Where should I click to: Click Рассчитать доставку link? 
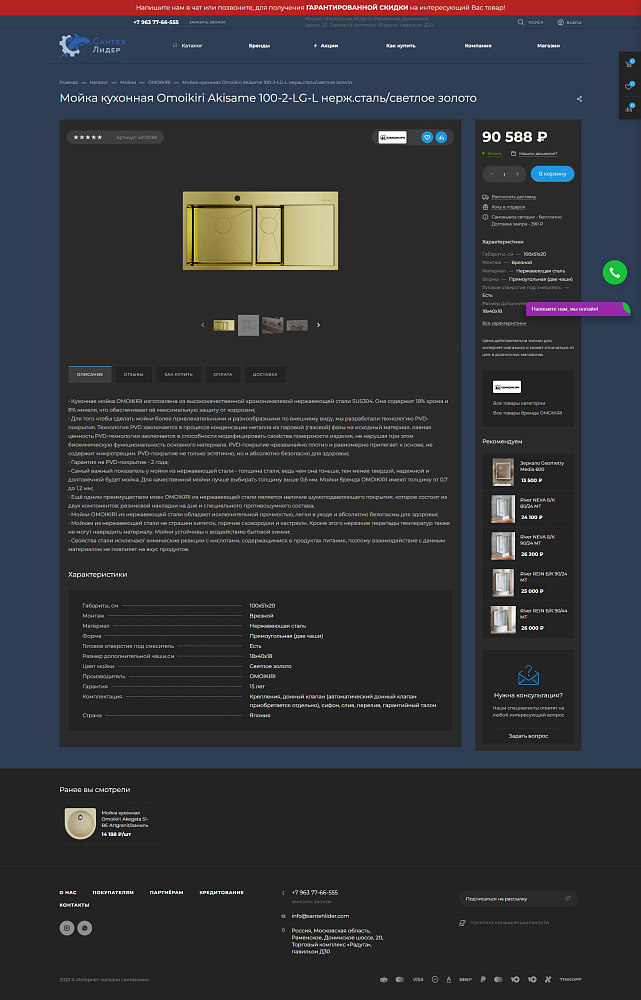(513, 197)
